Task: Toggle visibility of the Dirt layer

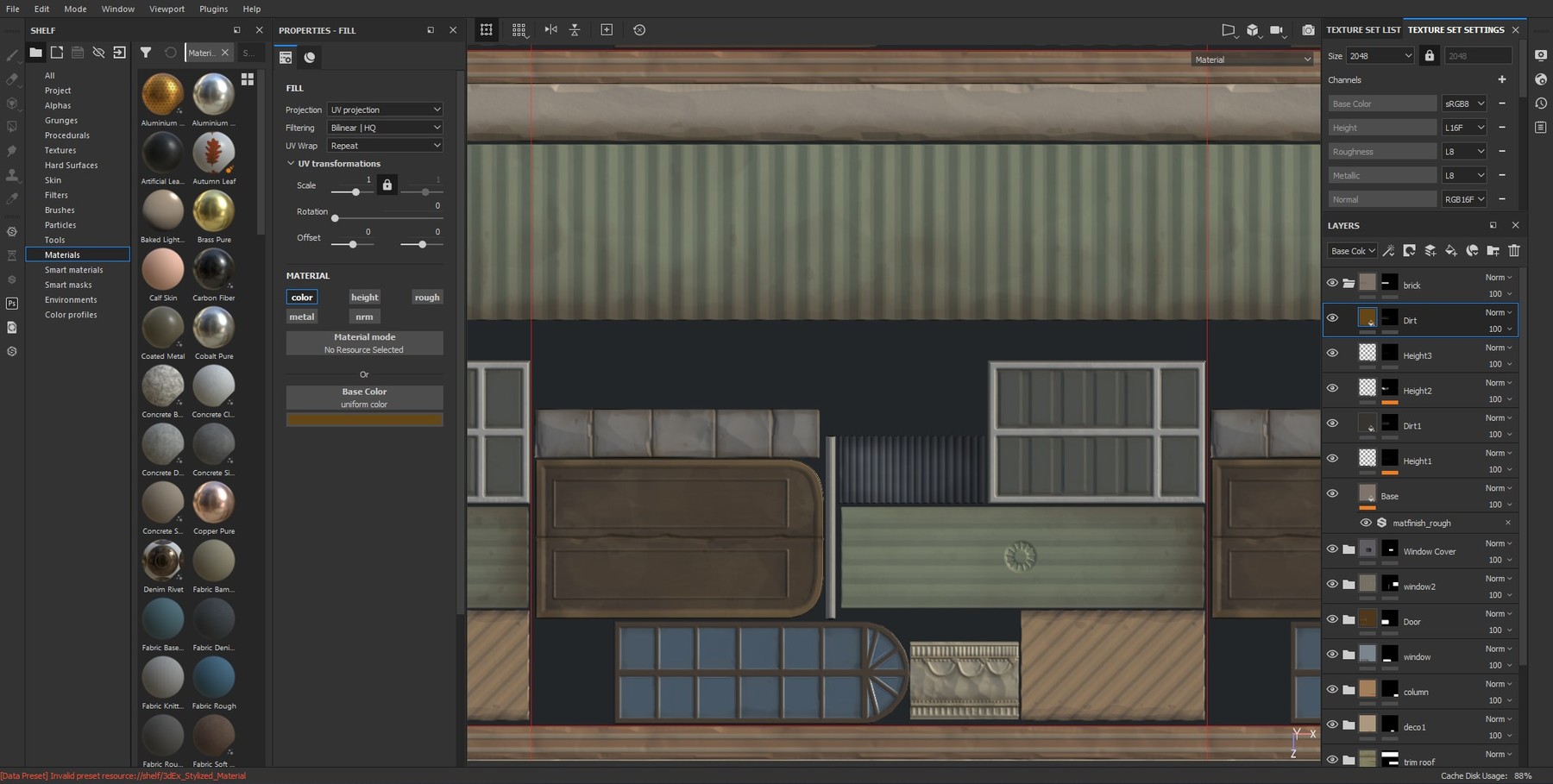Action: [x=1332, y=318]
